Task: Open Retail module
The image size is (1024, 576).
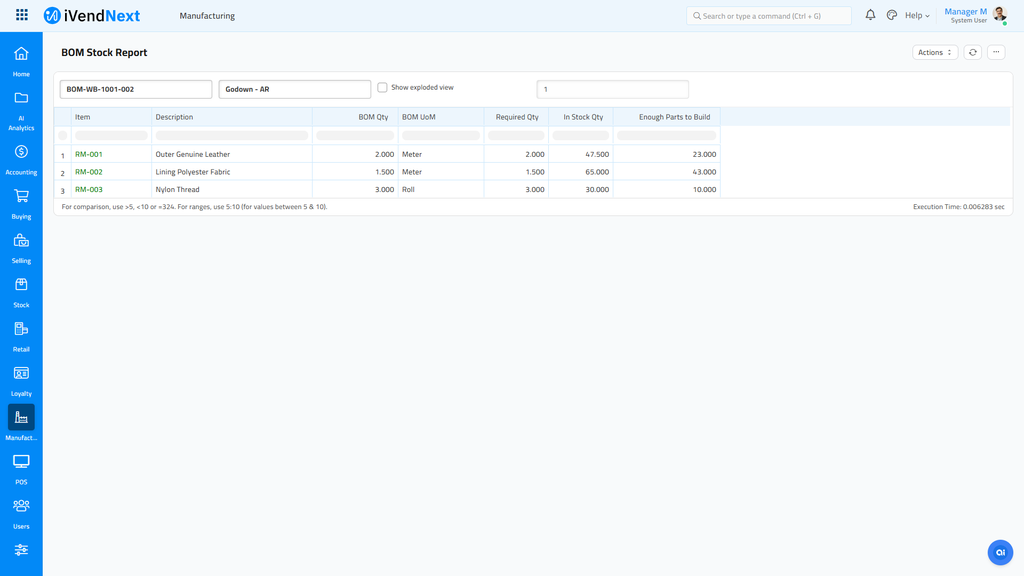Action: [21, 337]
